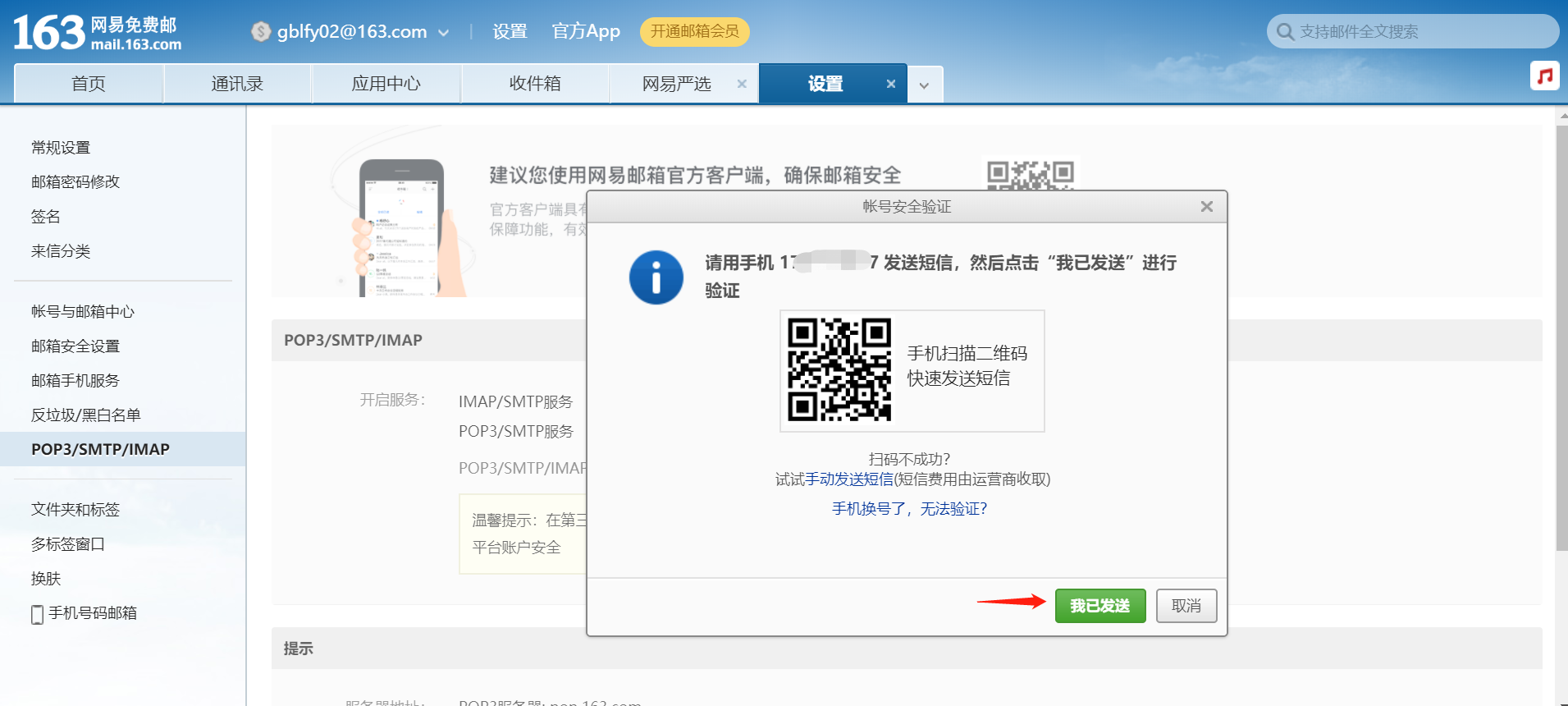The width and height of the screenshot is (1568, 706).
Task: Click 开通邮箱会员 button
Action: [695, 31]
